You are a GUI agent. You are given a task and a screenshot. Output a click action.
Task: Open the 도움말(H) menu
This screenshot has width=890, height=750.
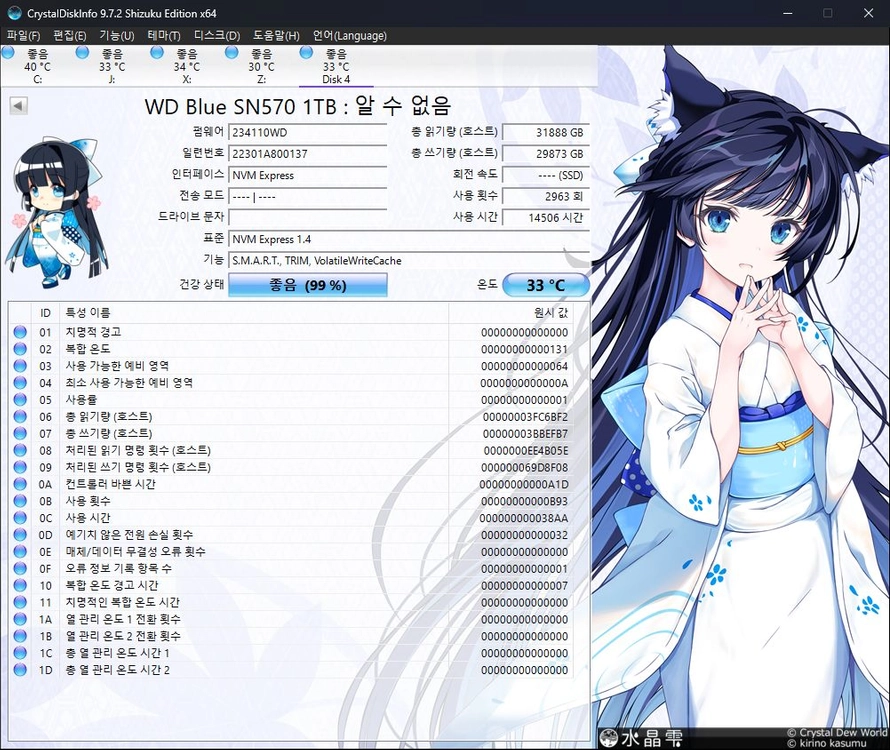276,36
